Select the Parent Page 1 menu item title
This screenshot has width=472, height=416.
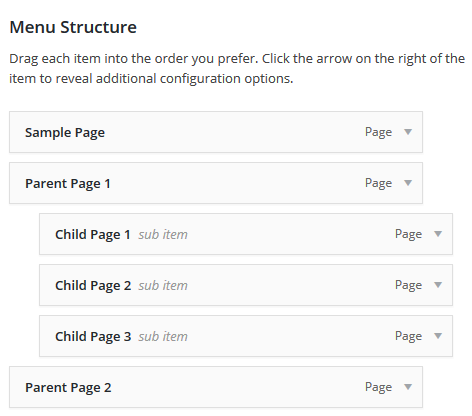pyautogui.click(x=68, y=184)
